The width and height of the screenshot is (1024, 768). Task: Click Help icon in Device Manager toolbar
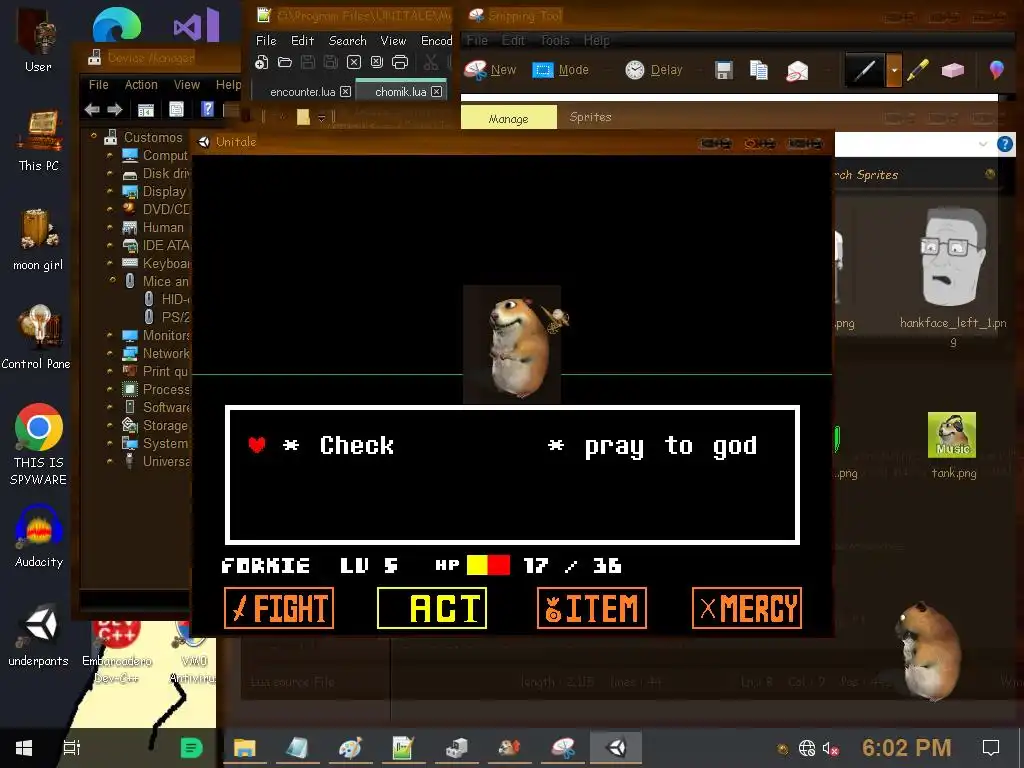(x=207, y=109)
